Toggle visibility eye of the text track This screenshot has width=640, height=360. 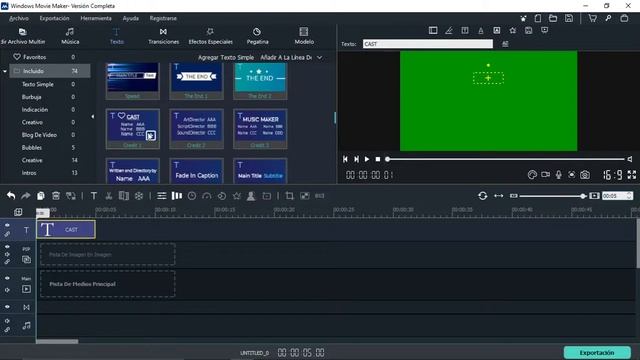(x=7, y=225)
